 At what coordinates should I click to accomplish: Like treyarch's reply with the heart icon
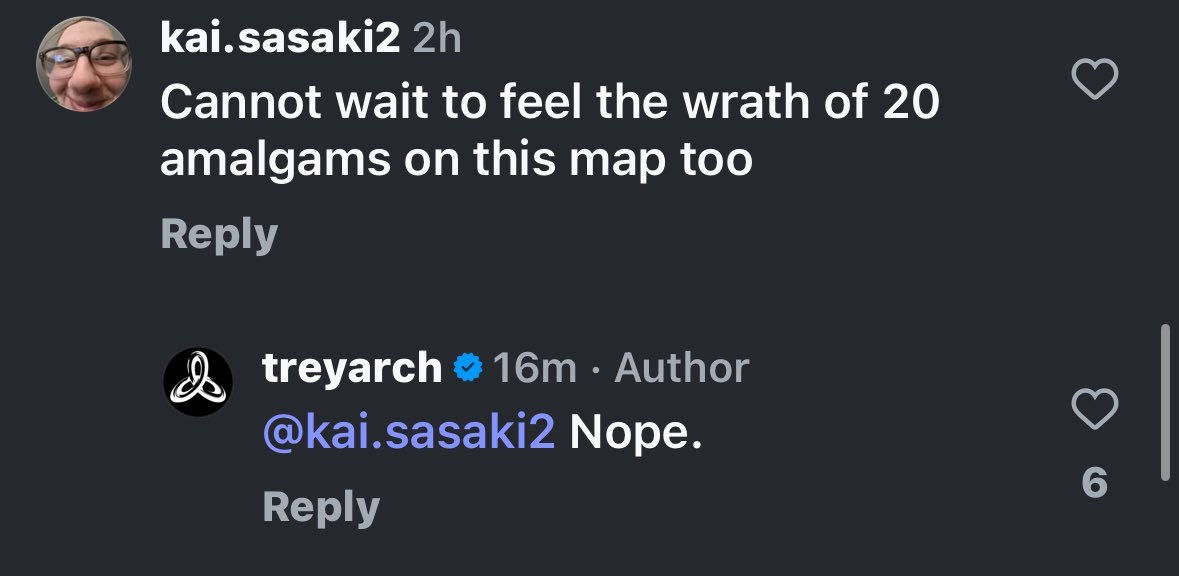[x=1094, y=408]
